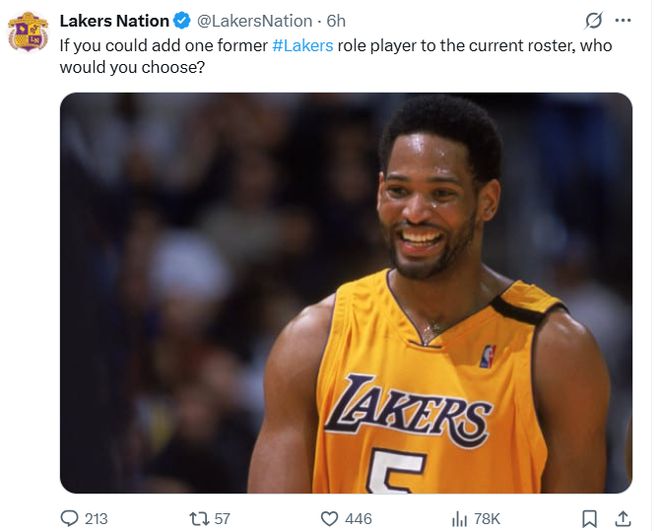Click the 6h post timestamp

pos(336,21)
